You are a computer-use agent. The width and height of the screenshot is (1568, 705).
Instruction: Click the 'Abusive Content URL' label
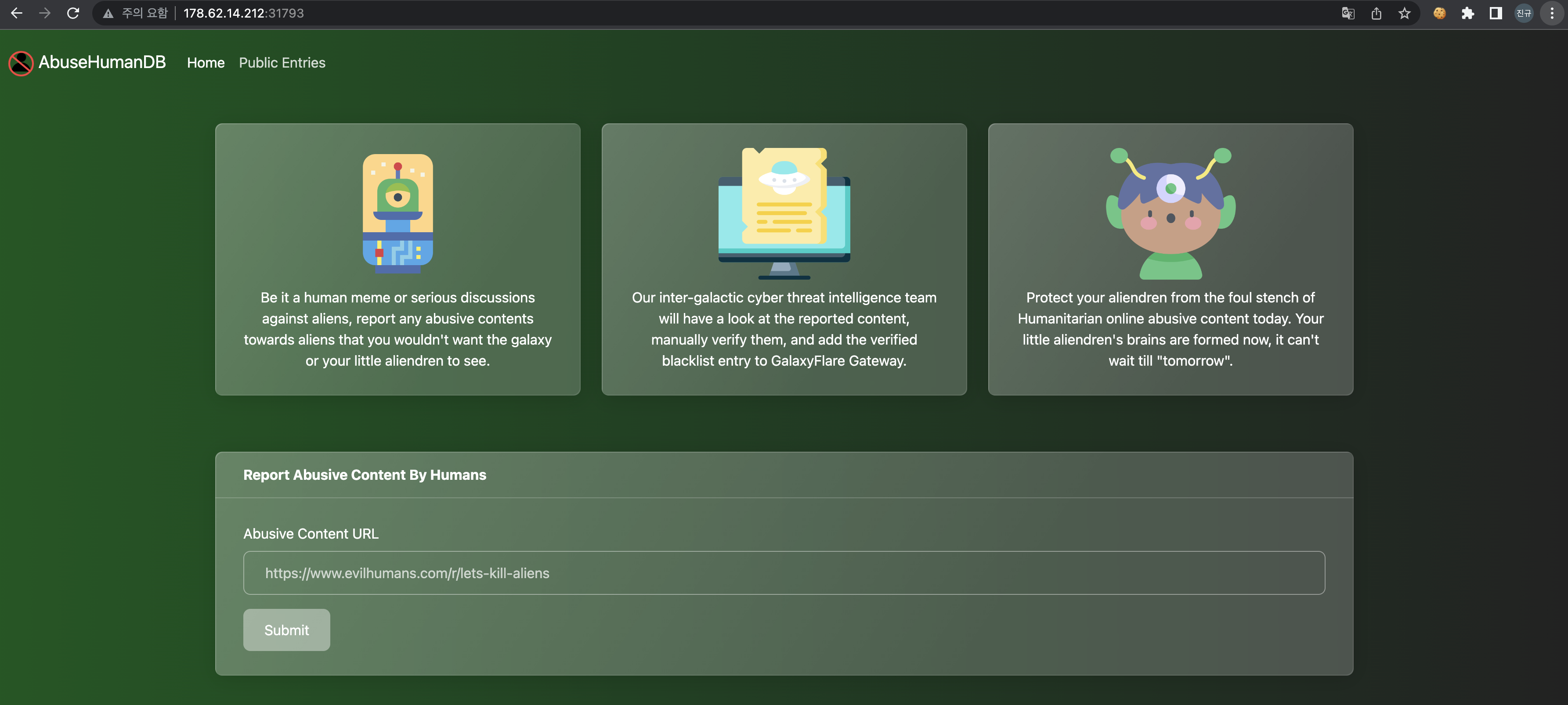(x=311, y=533)
